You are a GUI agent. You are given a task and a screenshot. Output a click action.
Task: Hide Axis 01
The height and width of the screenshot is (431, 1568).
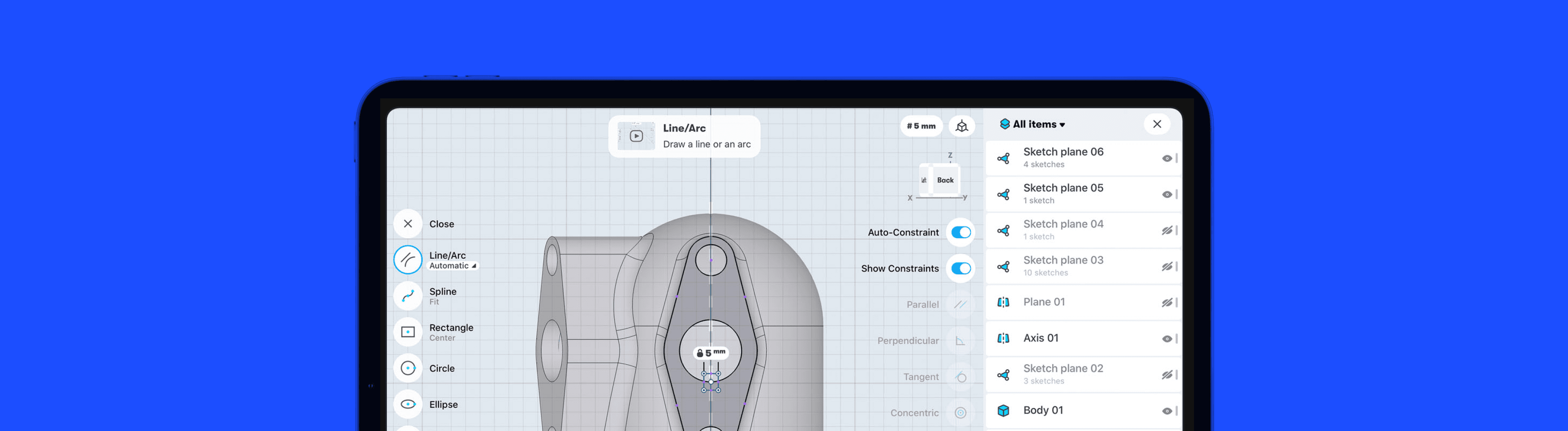point(1167,339)
